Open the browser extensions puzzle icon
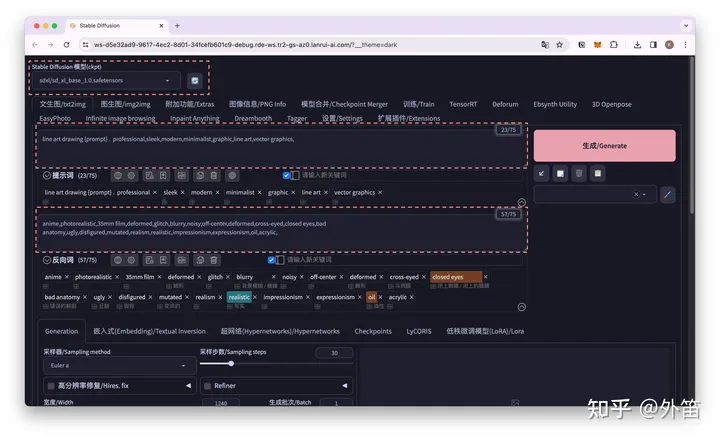The height and width of the screenshot is (439, 720). click(x=613, y=45)
